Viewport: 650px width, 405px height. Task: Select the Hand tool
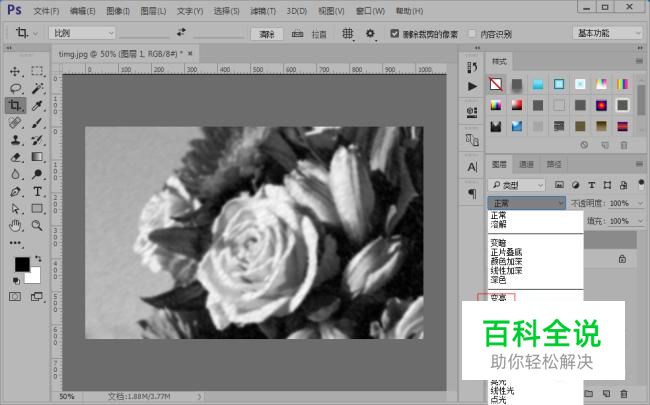15,226
